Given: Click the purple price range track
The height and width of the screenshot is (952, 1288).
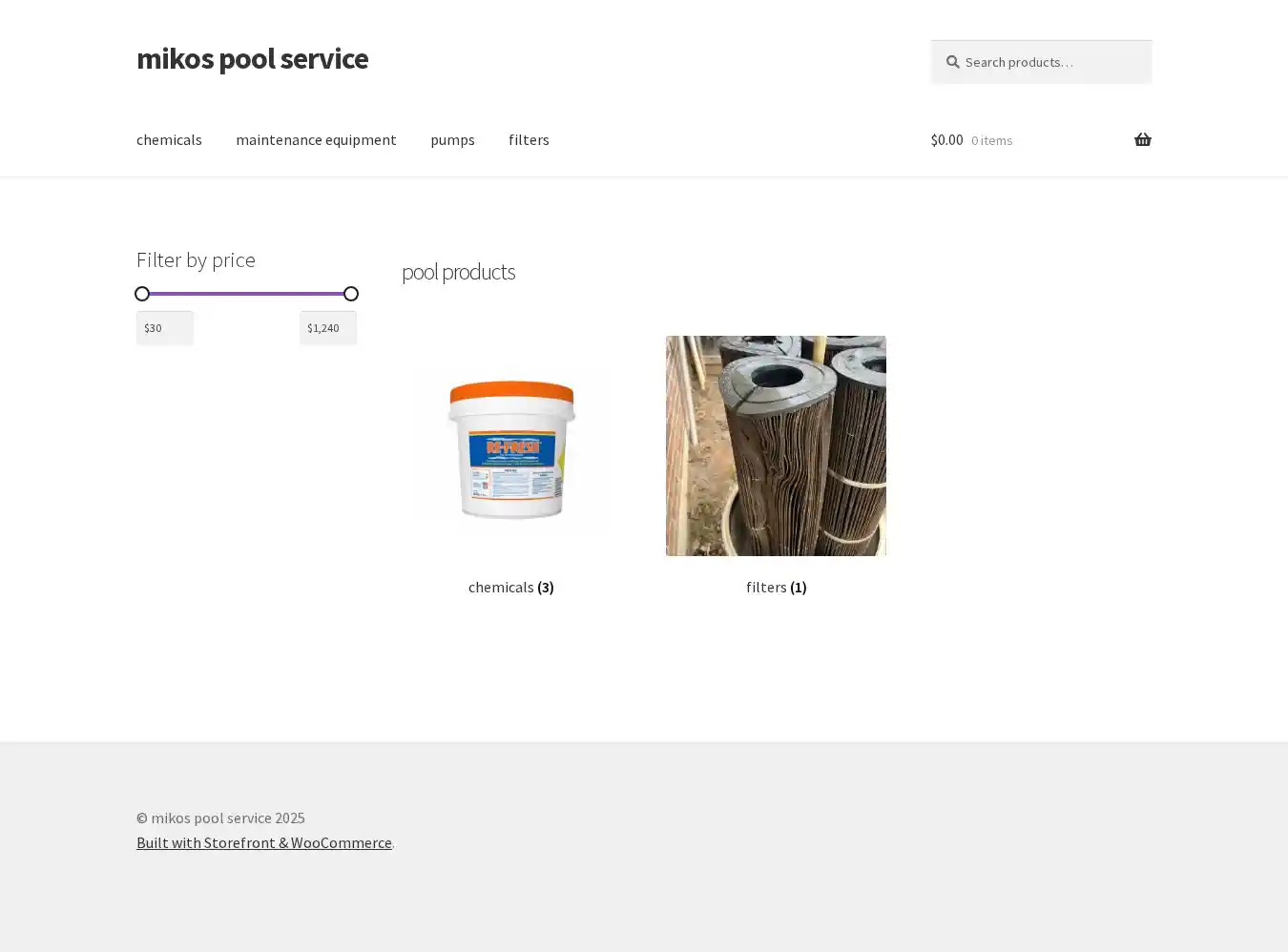Looking at the screenshot, I should click(246, 294).
